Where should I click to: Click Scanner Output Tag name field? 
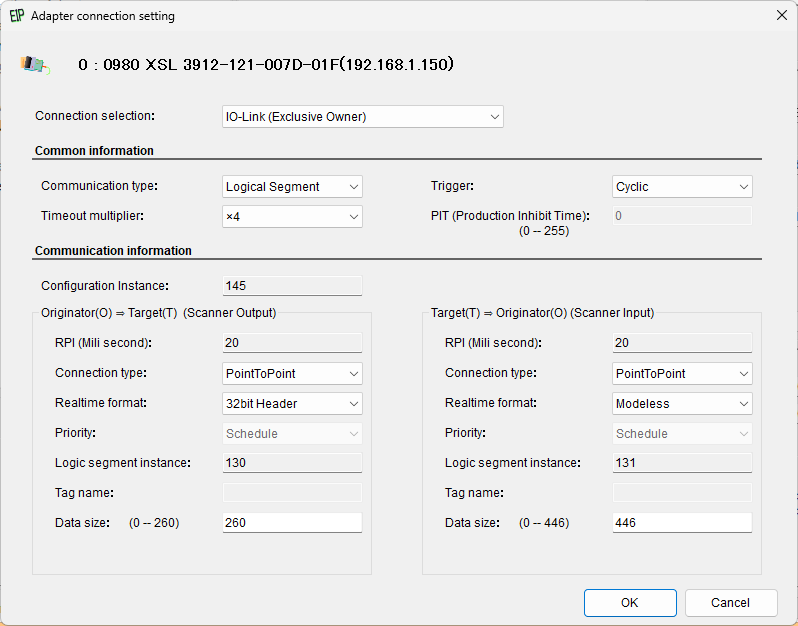292,493
